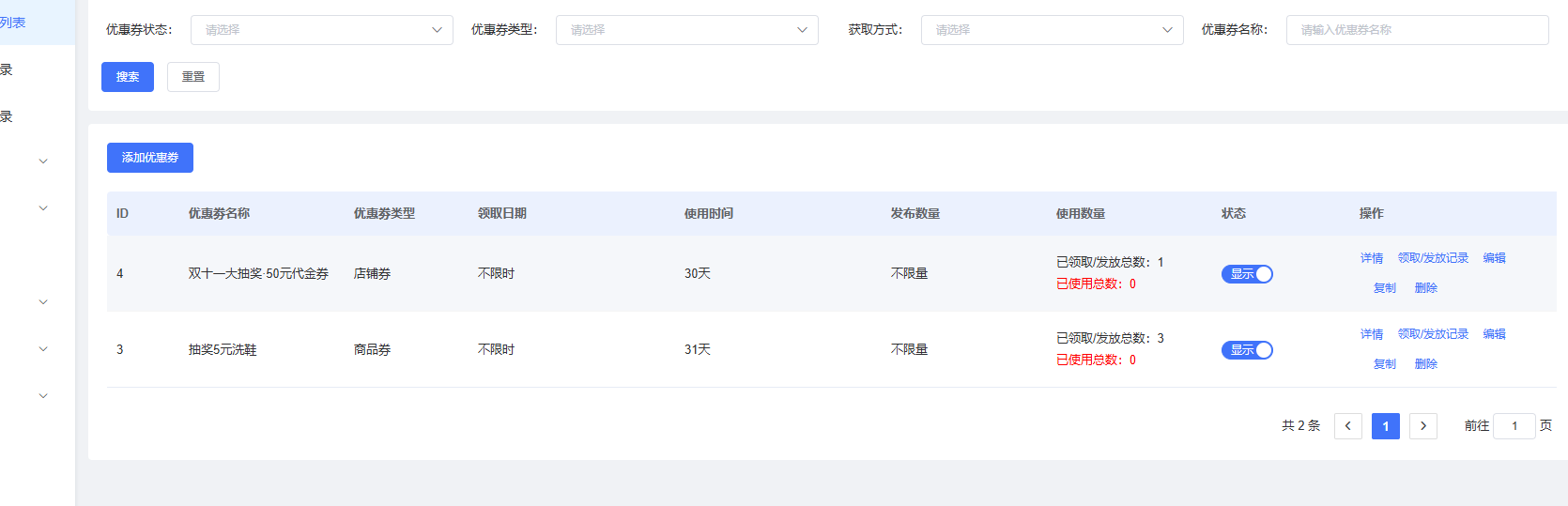Image resolution: width=1568 pixels, height=506 pixels.
Task: Click the 重置 button
Action: pos(193,77)
